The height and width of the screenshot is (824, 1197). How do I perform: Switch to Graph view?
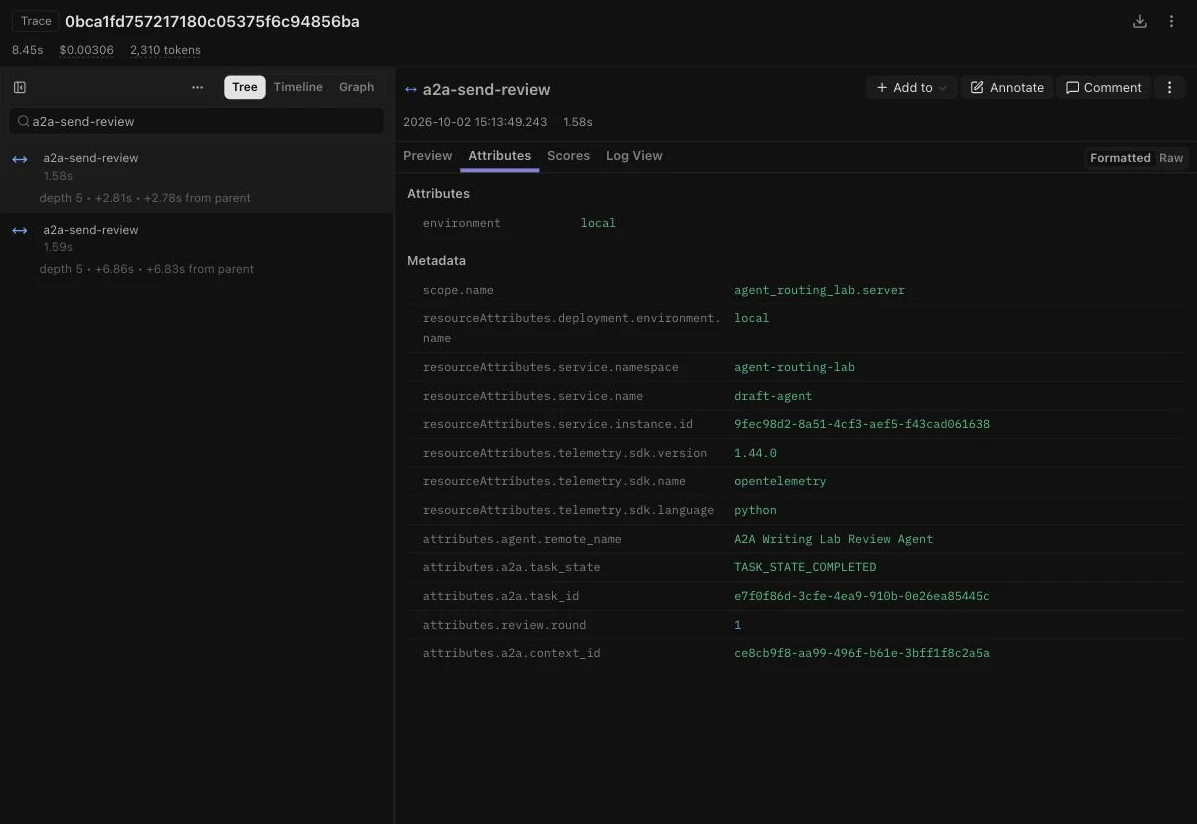point(357,87)
